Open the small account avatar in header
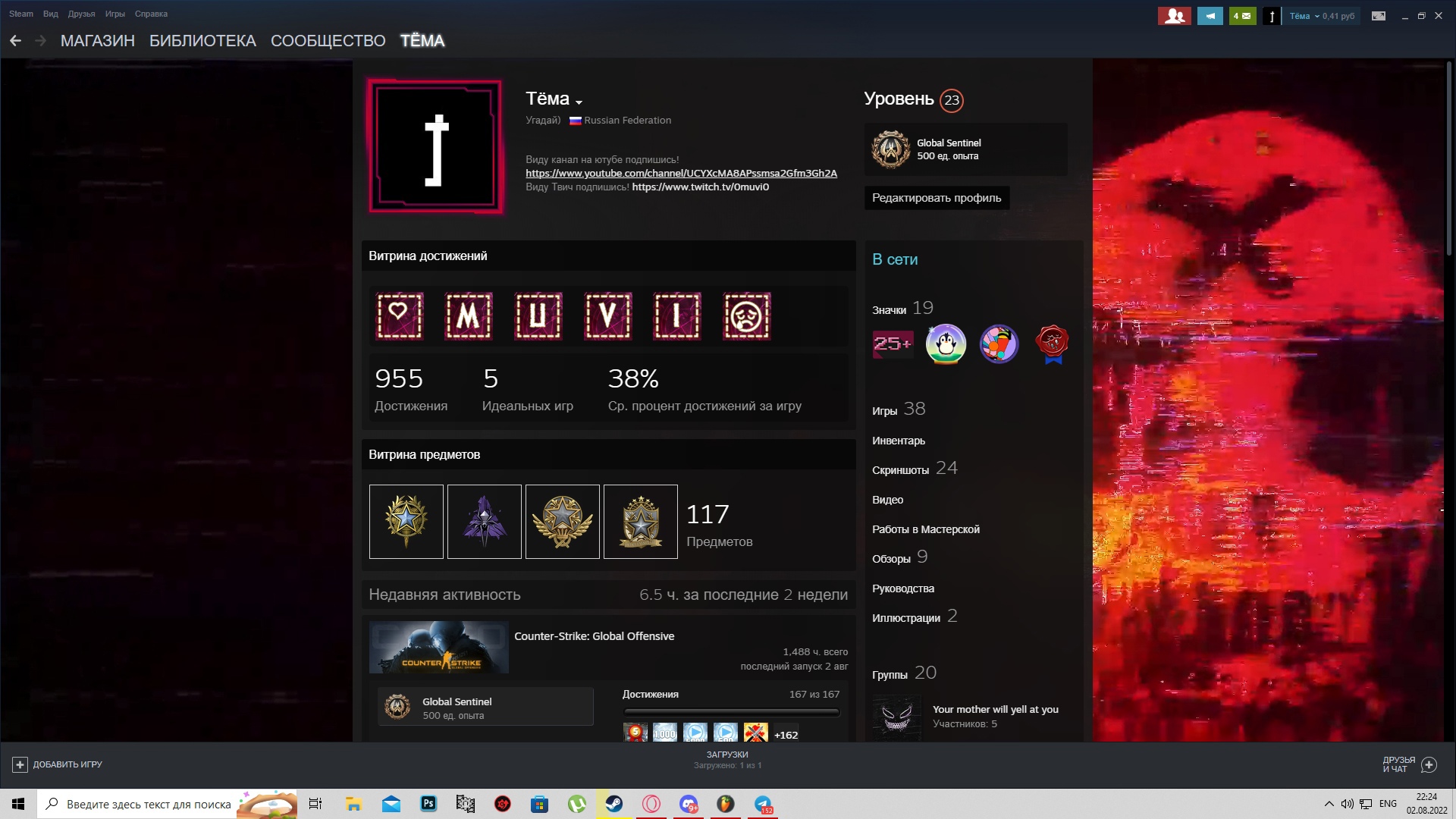 pos(1272,16)
